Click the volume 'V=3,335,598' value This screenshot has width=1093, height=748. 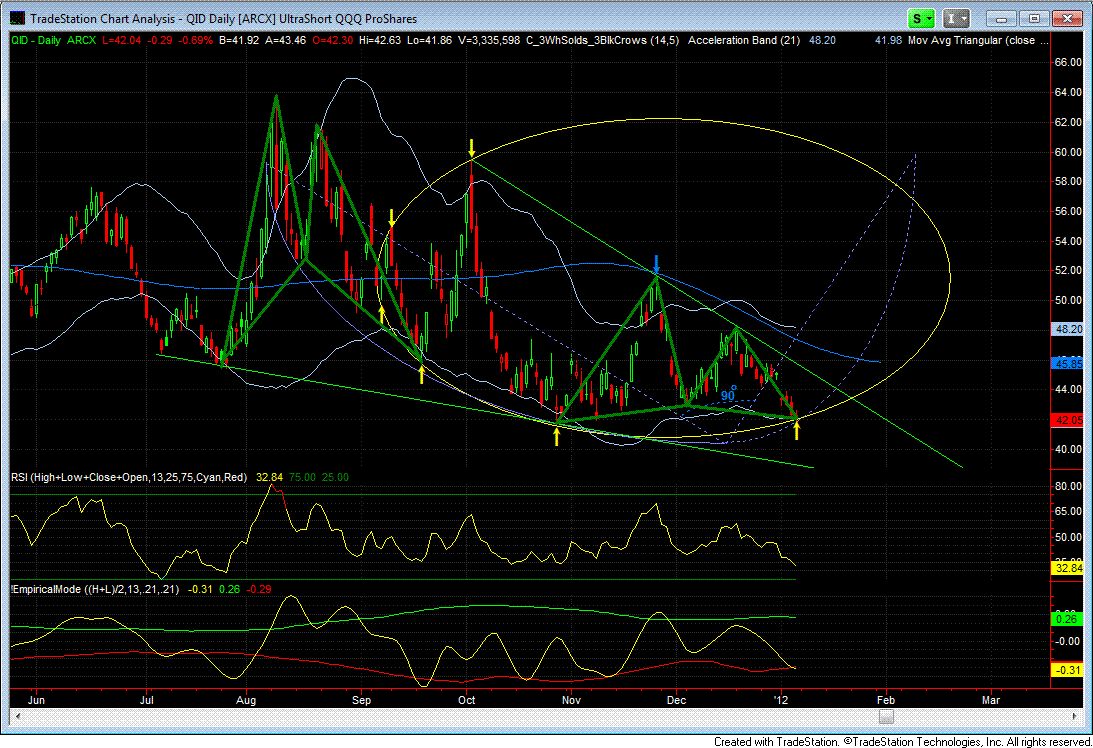pos(489,40)
